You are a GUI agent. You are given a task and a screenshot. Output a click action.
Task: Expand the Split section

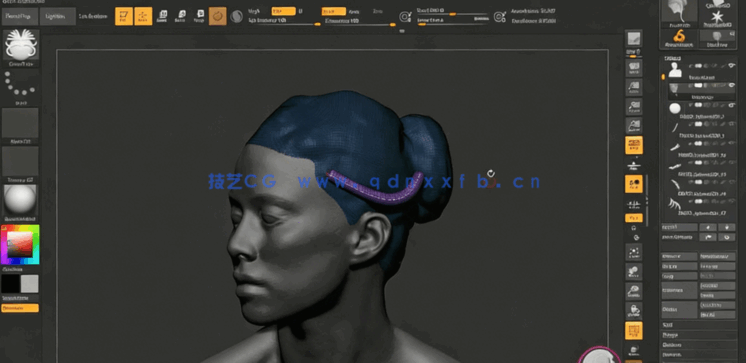point(699,324)
